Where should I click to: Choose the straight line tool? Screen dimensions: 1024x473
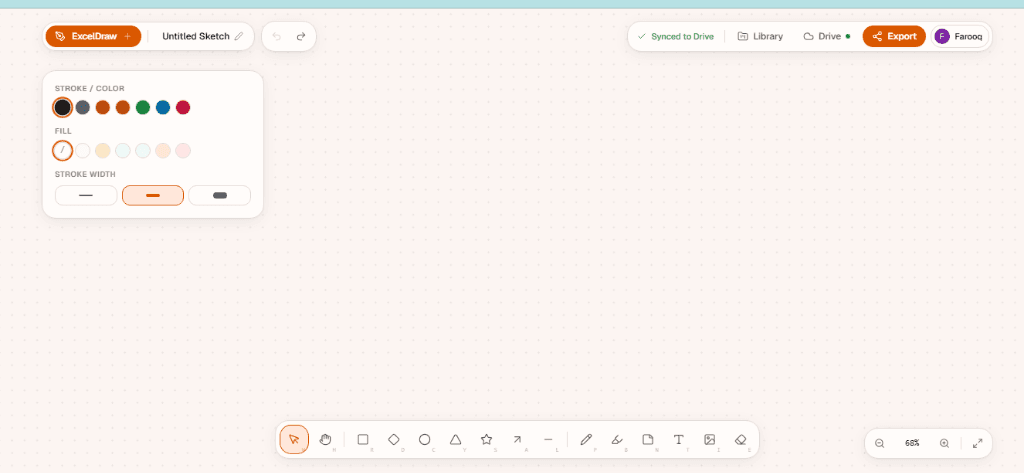tap(548, 440)
